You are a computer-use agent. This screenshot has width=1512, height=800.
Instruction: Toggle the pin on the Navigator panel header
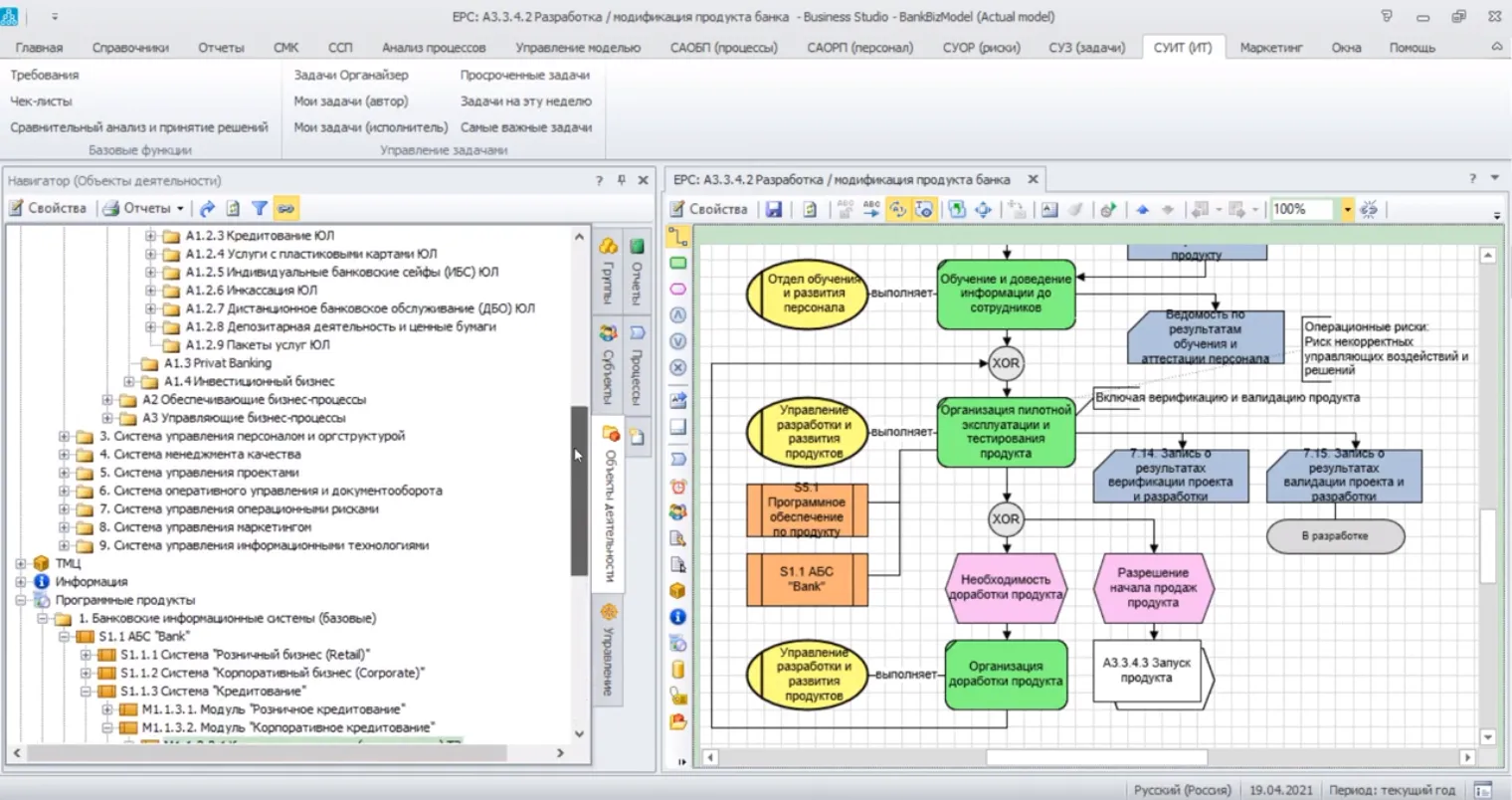click(x=621, y=180)
